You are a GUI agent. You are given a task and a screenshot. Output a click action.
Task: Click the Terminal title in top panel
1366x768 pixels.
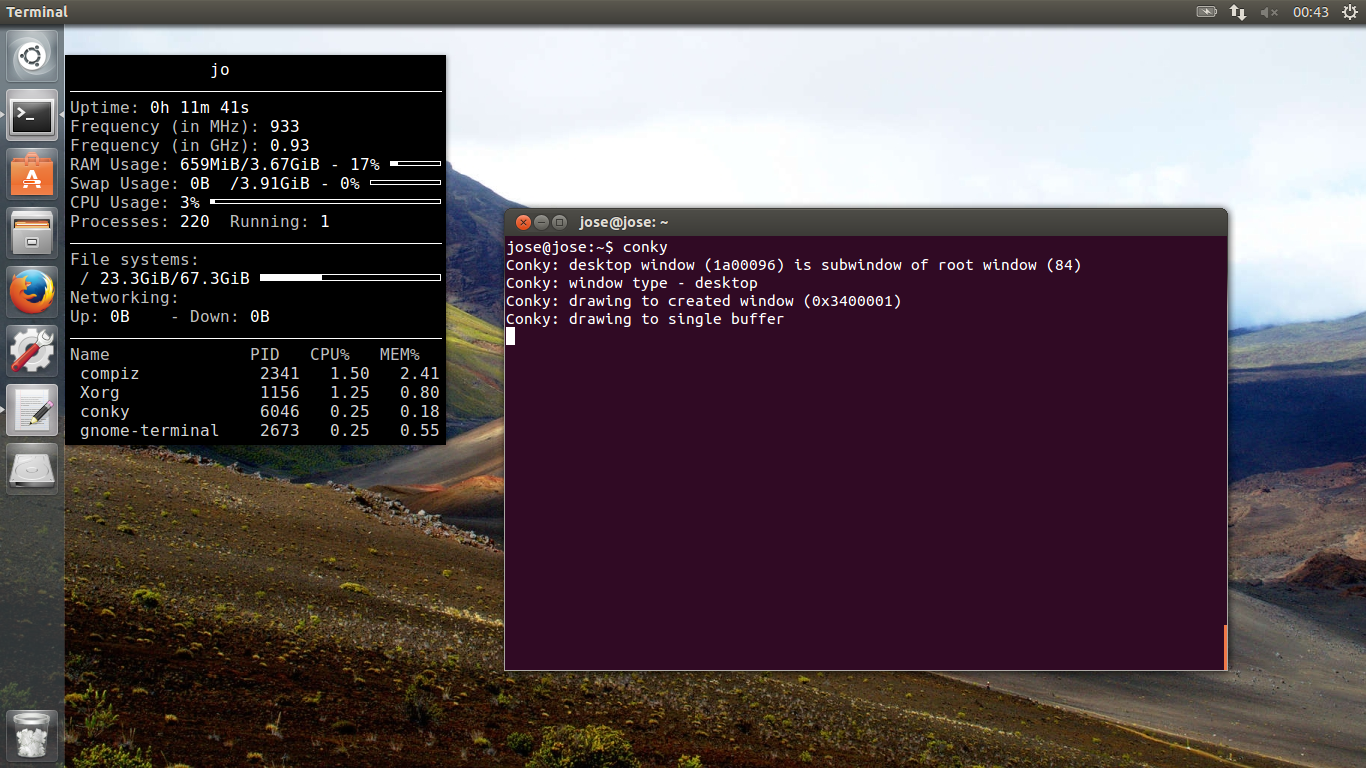tap(37, 12)
